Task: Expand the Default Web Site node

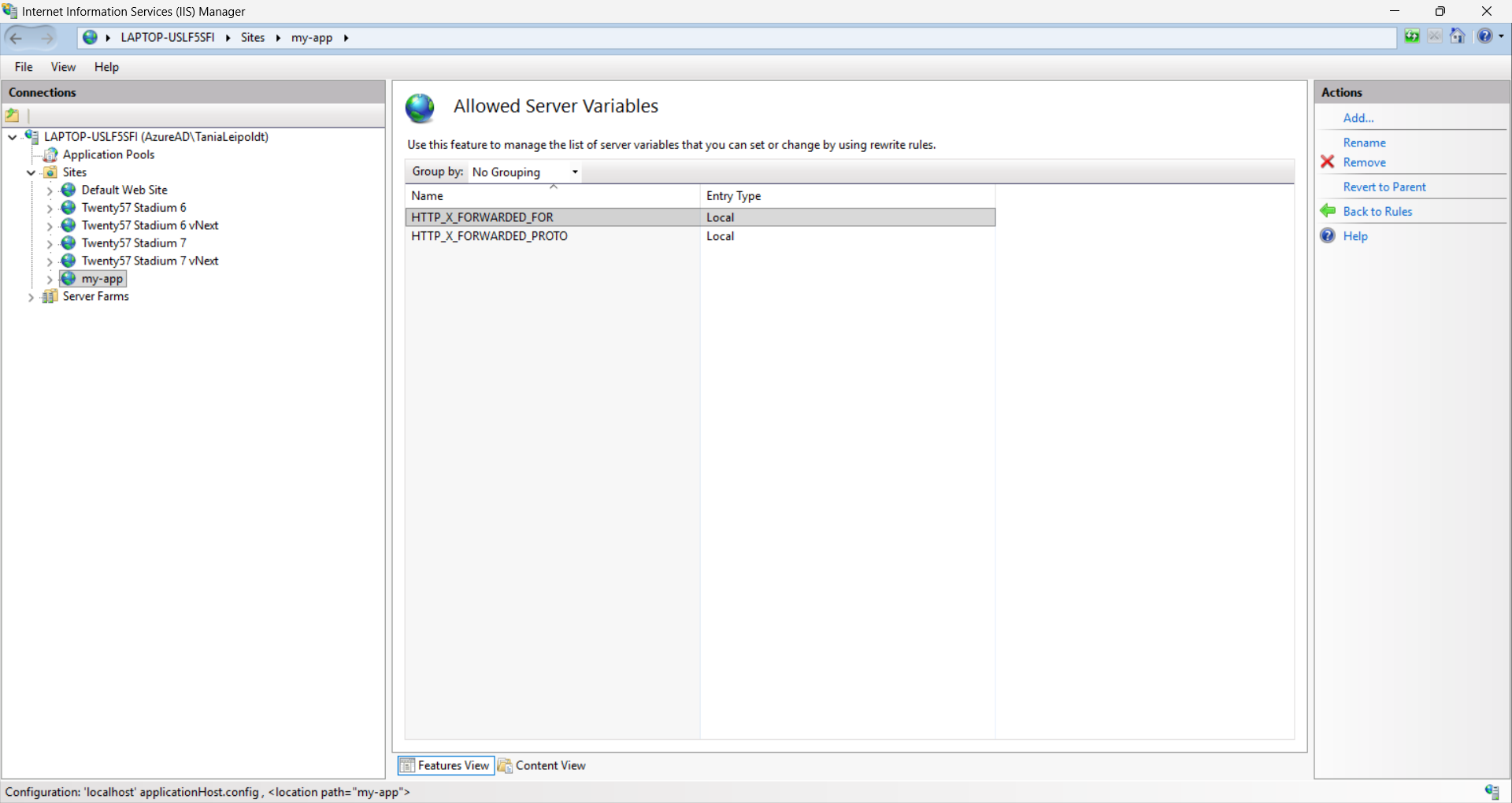Action: coord(50,191)
